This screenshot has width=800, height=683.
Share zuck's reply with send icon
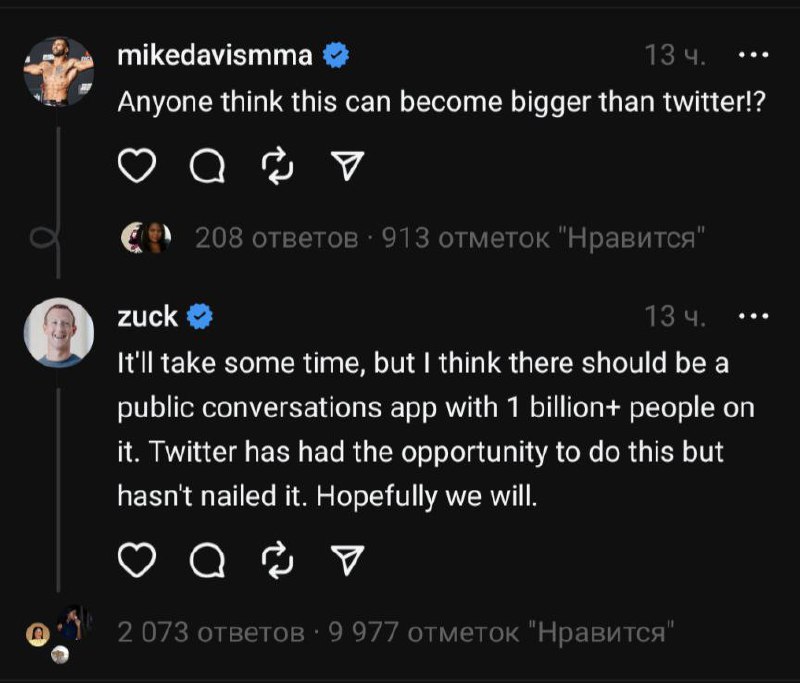coord(347,563)
